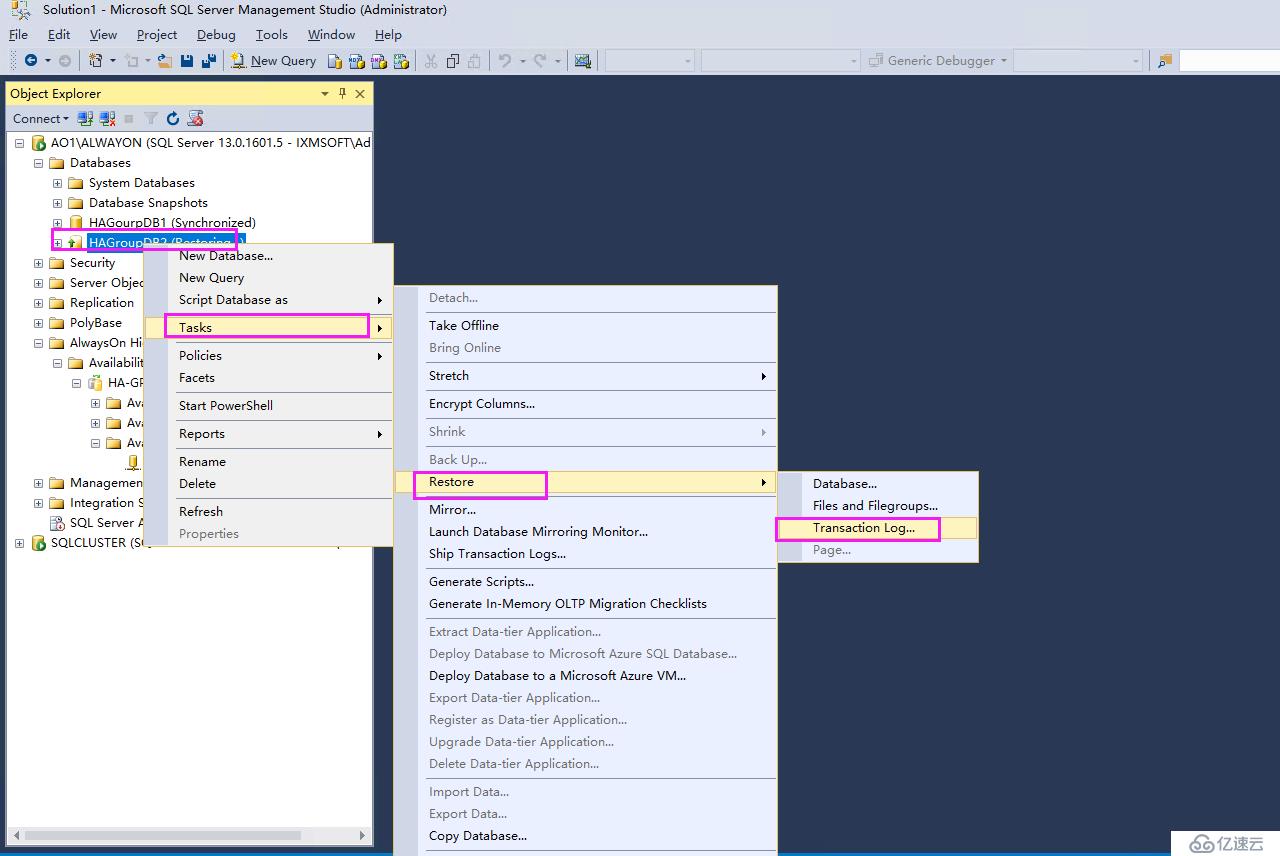Screen dimensions: 1280x856
Task: Expand the Security folder
Action: click(x=38, y=263)
